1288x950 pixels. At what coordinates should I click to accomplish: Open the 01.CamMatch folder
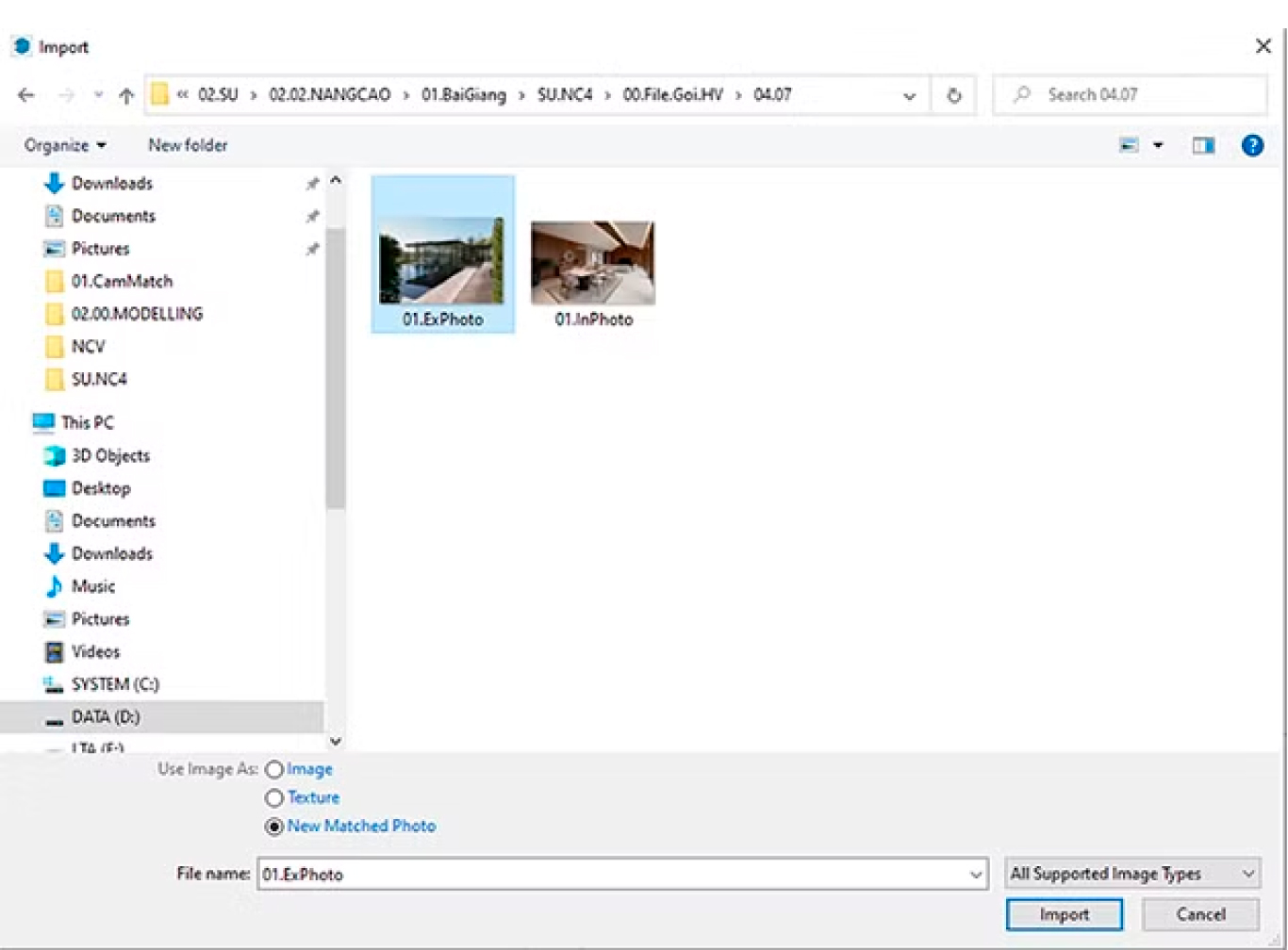[x=122, y=281]
